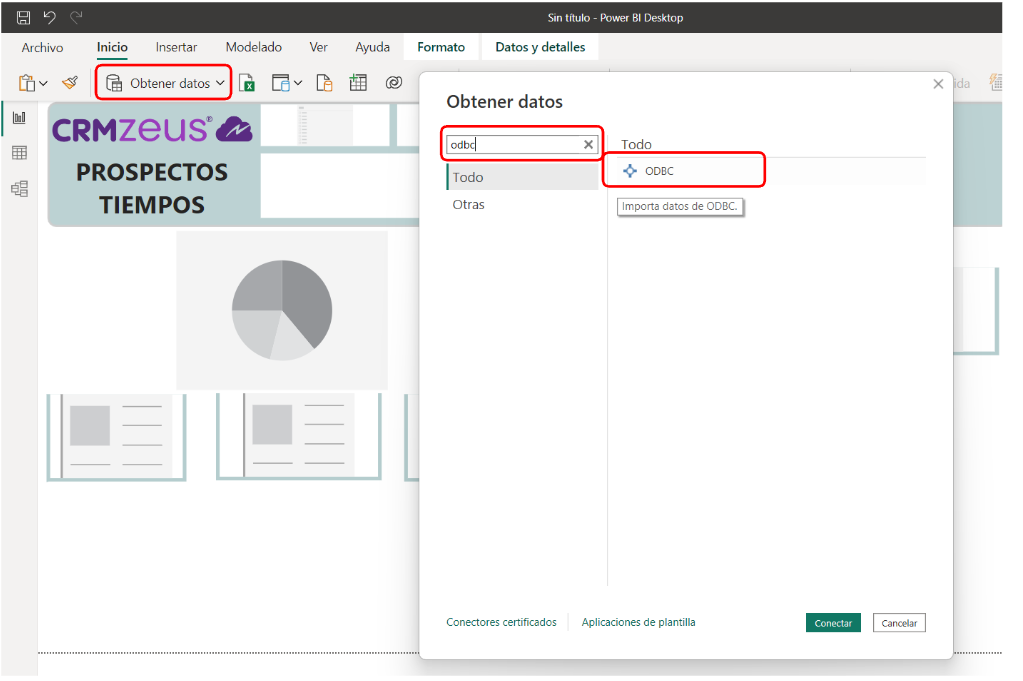This screenshot has height=681, width=1023.
Task: Switch to Data table view in sidebar
Action: tap(20, 153)
